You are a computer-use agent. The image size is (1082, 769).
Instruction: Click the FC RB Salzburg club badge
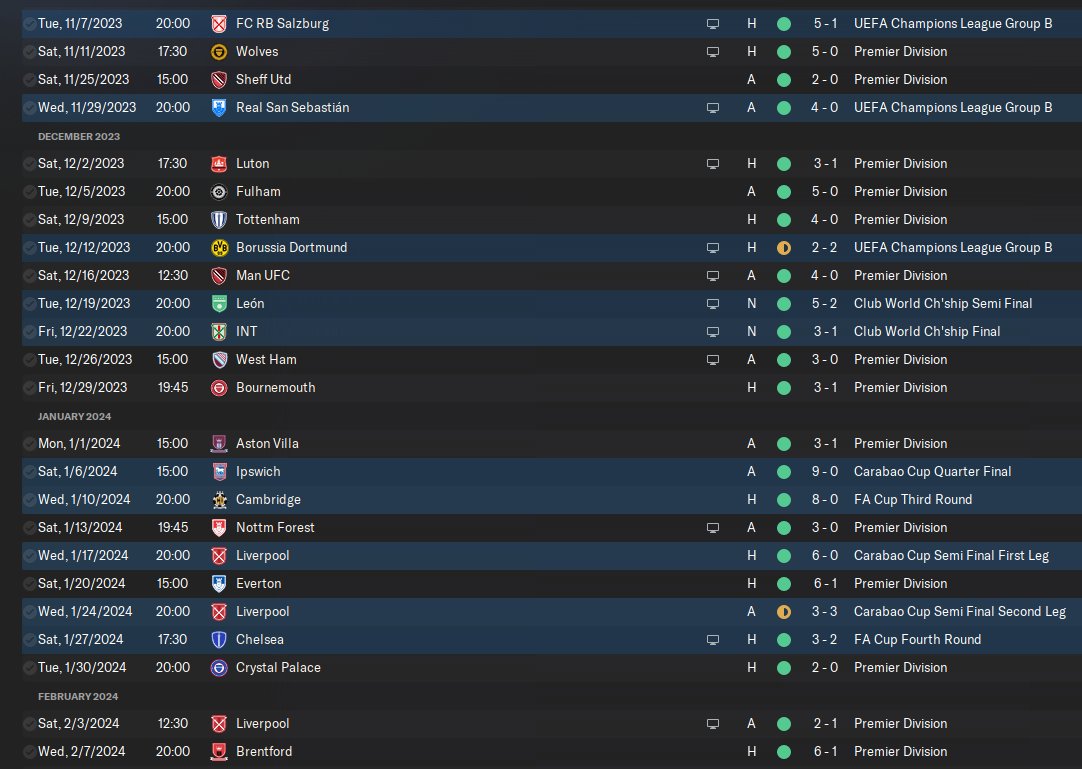(x=219, y=24)
